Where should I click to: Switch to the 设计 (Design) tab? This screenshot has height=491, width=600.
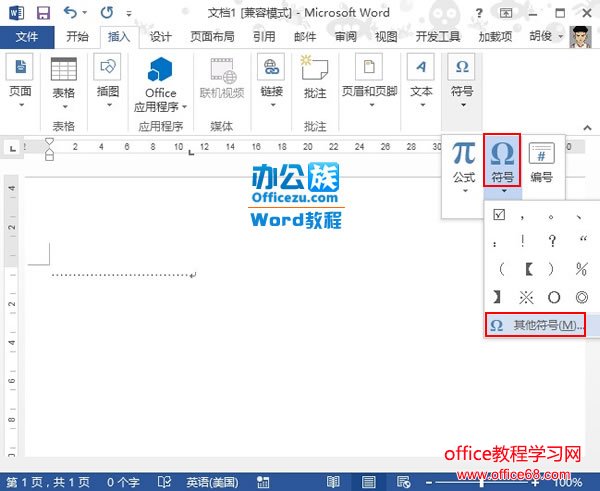coord(160,37)
